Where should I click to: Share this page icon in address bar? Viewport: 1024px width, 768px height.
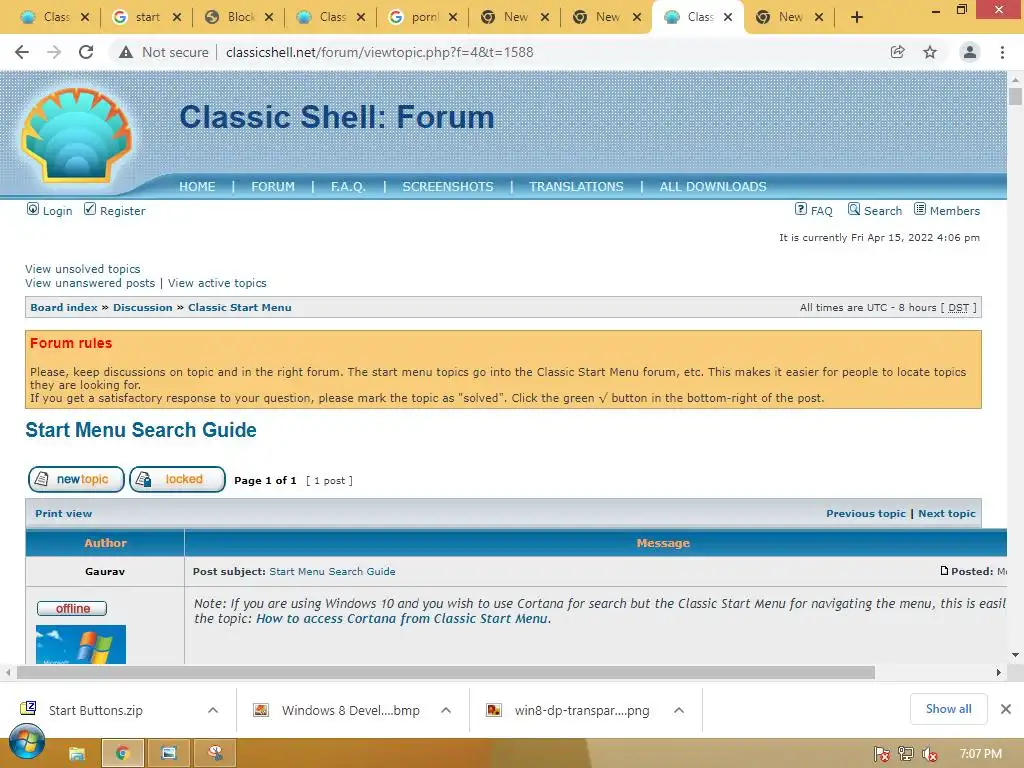[897, 52]
